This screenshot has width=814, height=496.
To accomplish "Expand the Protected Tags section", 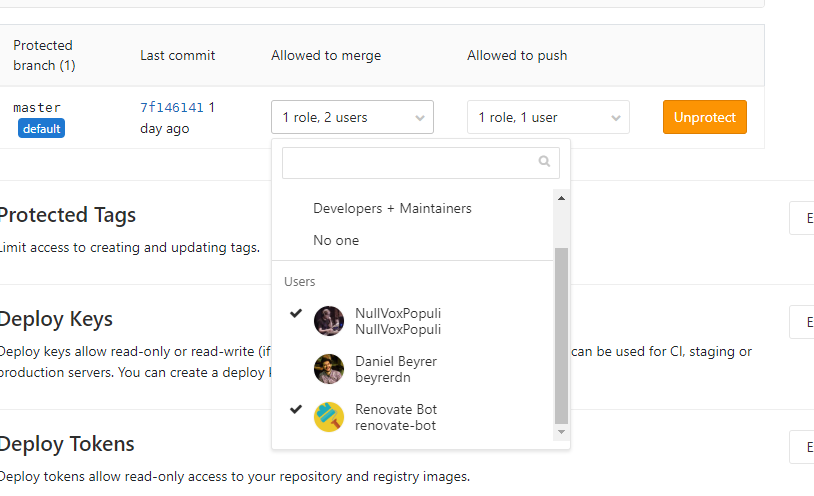I will (x=802, y=218).
